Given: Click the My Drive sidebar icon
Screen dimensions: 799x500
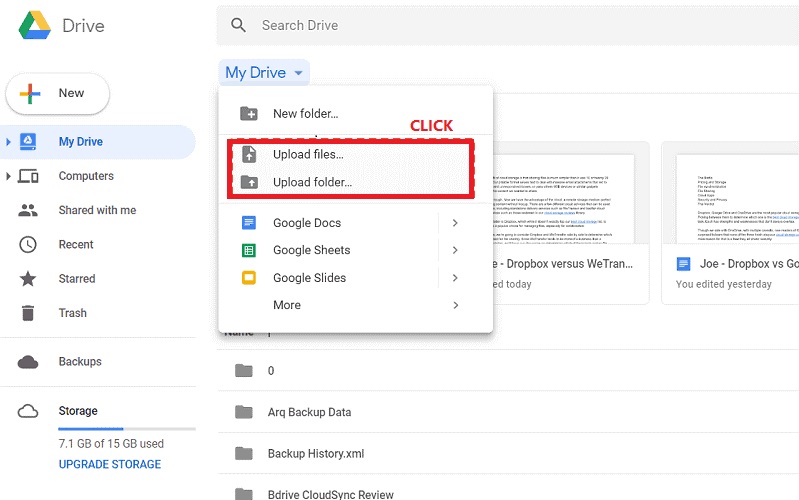Looking at the screenshot, I should click(x=28, y=142).
